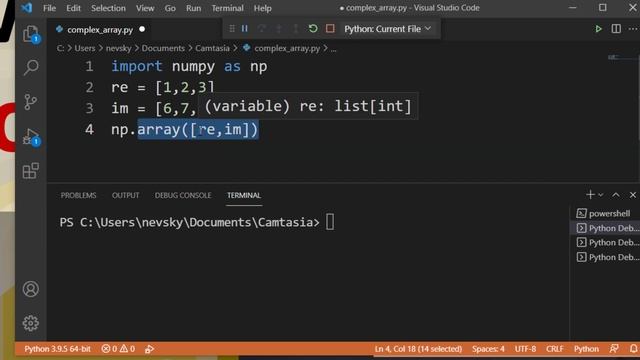This screenshot has width=640, height=360.
Task: Open the launch profile dropdown beside plus
Action: coord(600,195)
